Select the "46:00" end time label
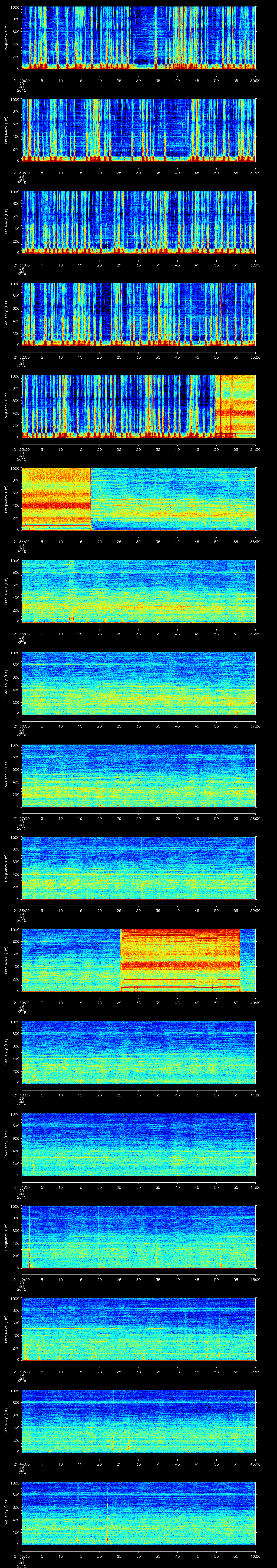The width and height of the screenshot is (277, 1568). (x=256, y=1556)
